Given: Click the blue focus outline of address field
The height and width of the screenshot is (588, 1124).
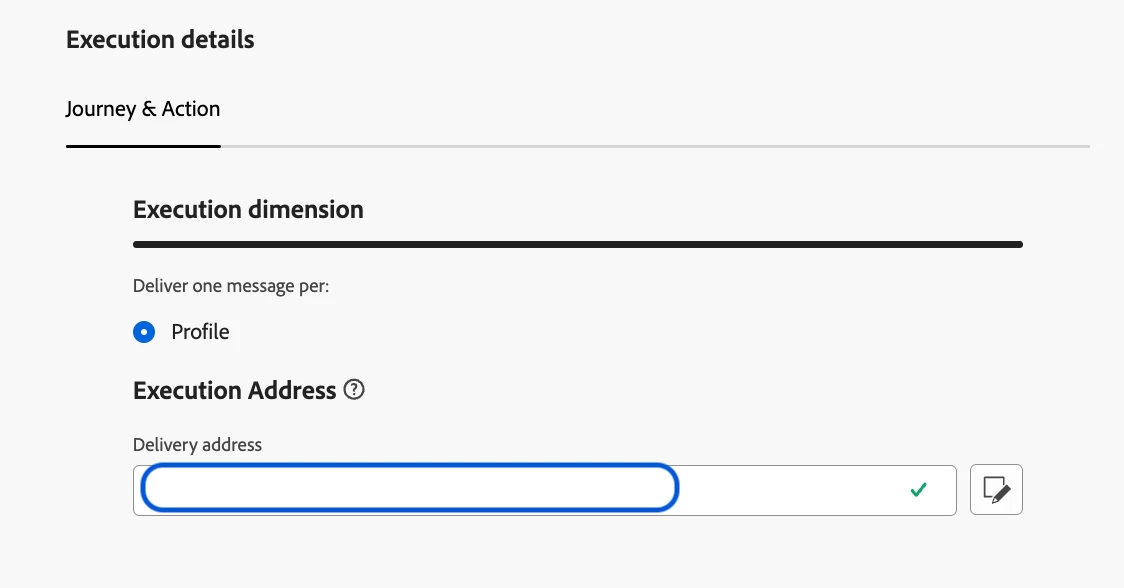Looking at the screenshot, I should pos(409,466).
